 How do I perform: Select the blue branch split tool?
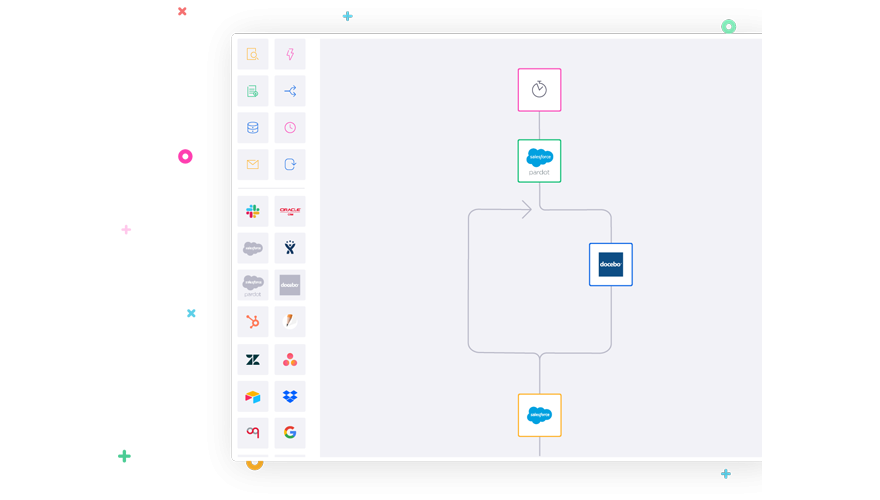[290, 91]
